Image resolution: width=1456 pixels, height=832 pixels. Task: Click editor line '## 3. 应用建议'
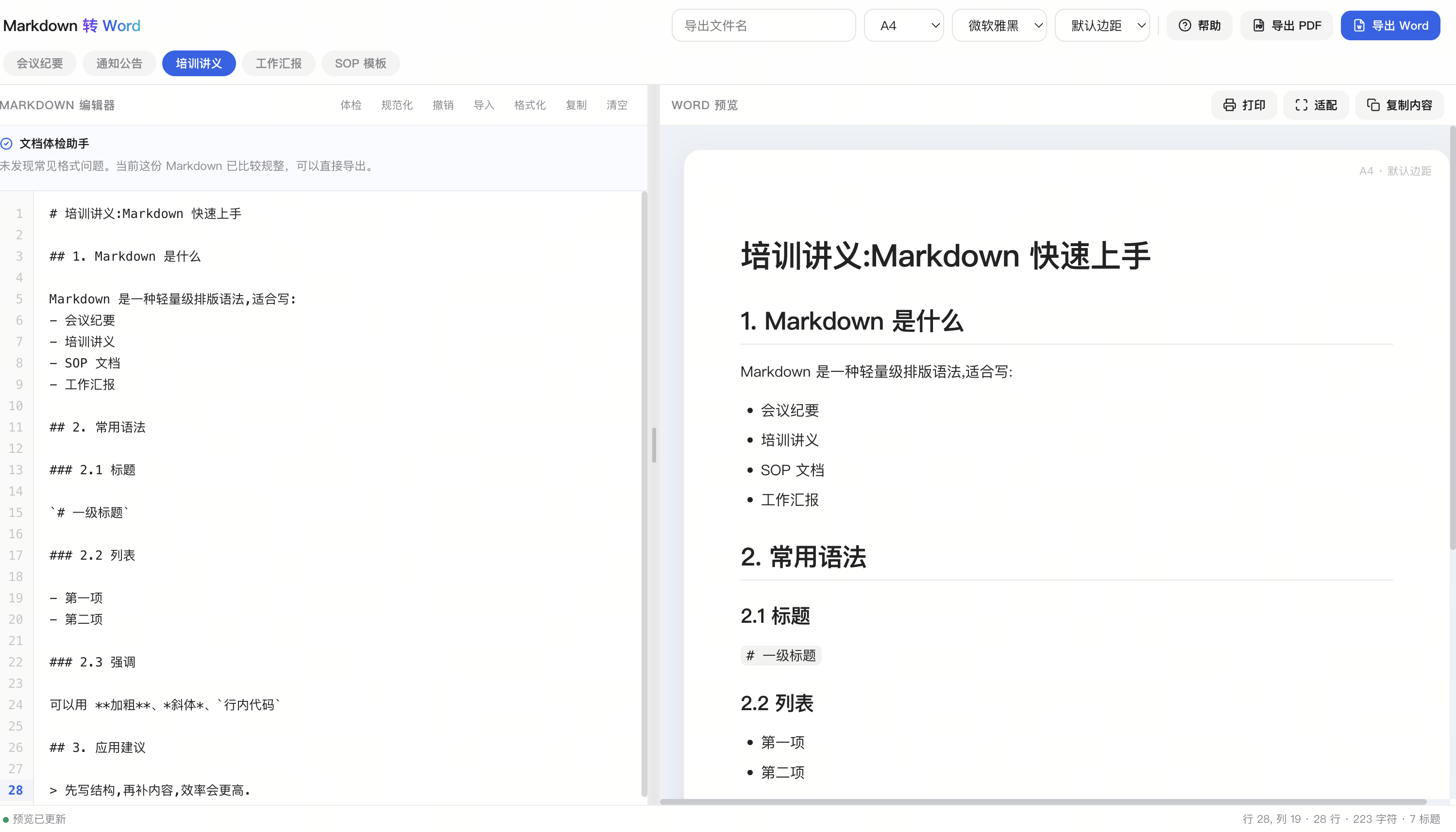point(97,748)
